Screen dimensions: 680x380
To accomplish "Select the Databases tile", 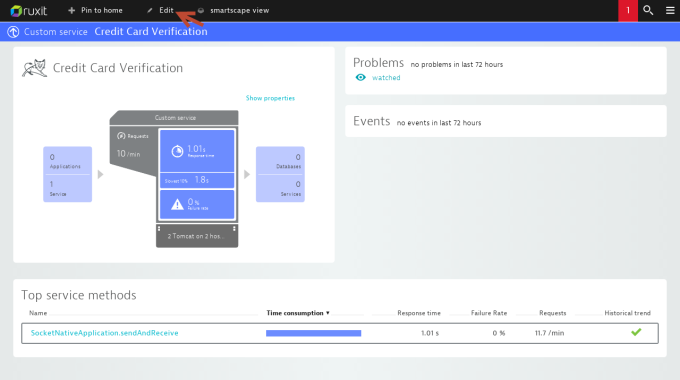I will [280, 161].
